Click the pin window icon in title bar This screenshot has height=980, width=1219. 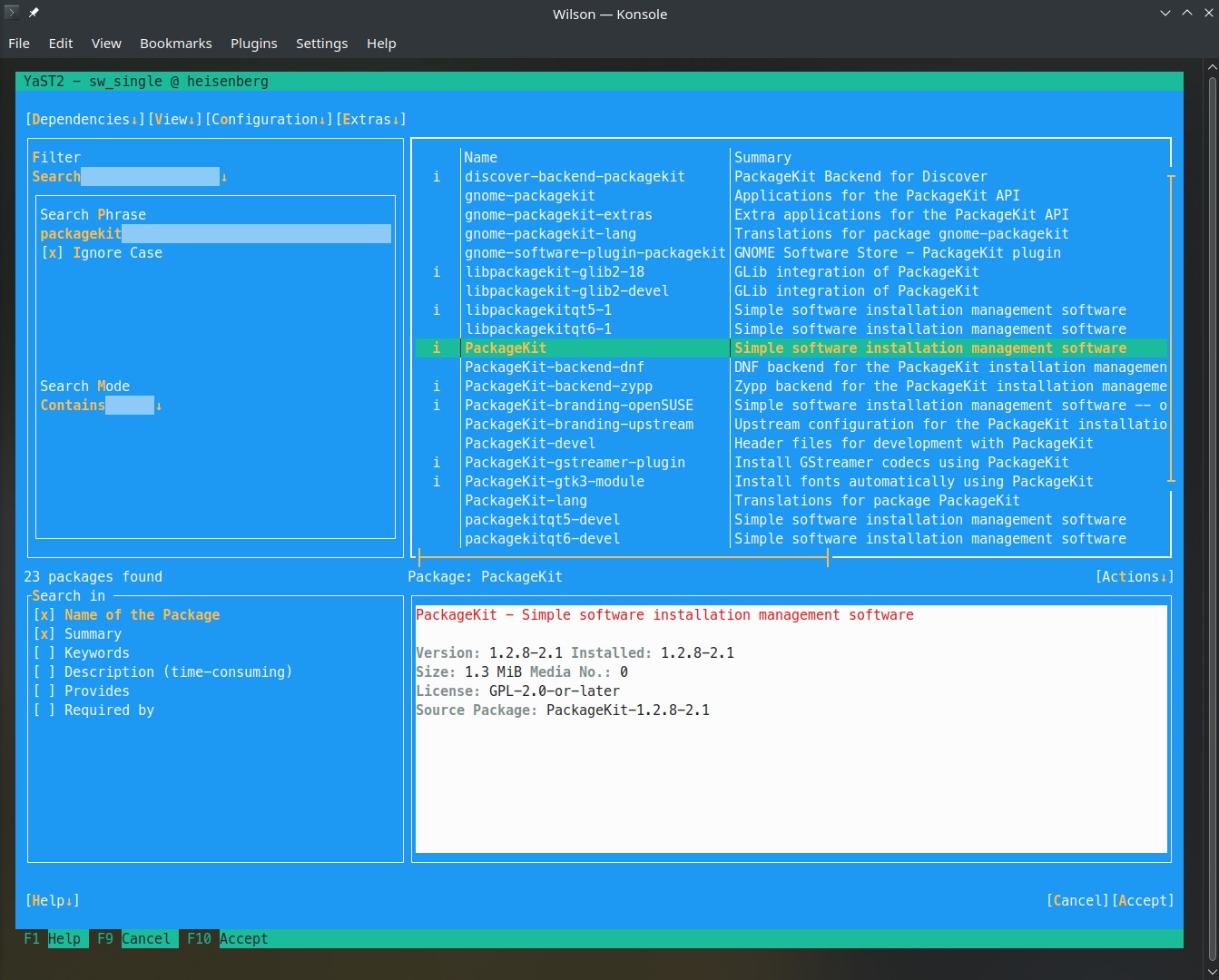point(34,13)
